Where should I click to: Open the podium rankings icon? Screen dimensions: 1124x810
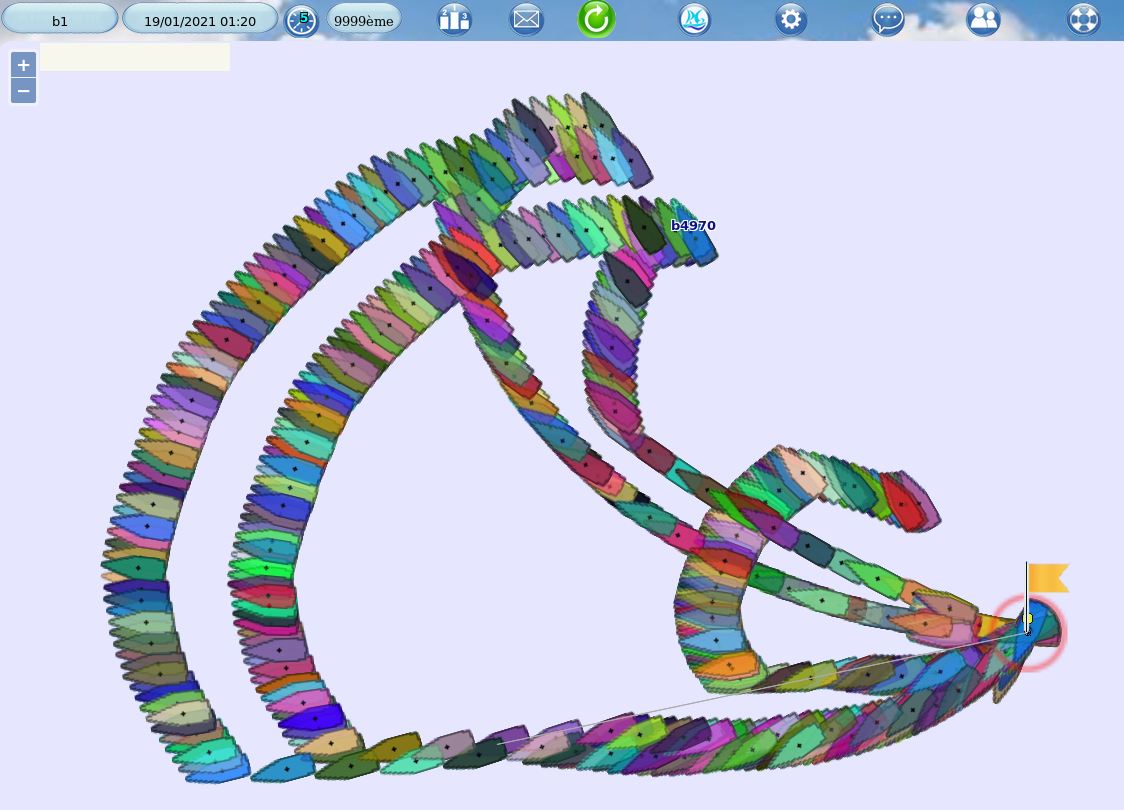pos(455,19)
